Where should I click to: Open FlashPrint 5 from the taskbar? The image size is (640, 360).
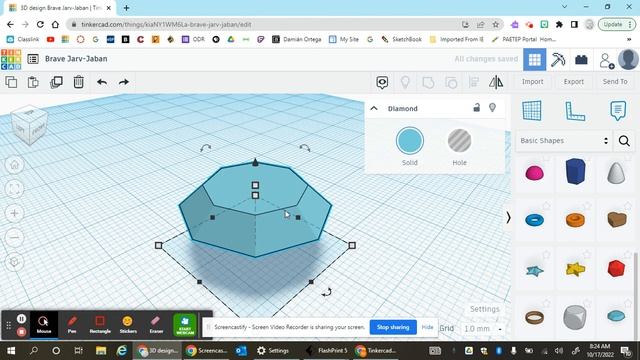327,351
